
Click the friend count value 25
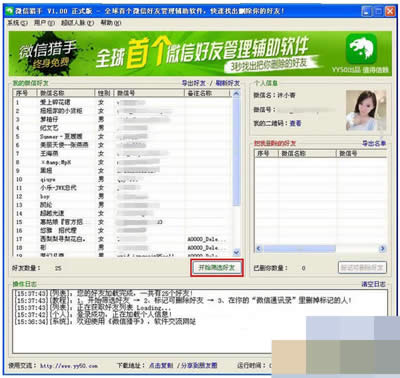pos(58,268)
